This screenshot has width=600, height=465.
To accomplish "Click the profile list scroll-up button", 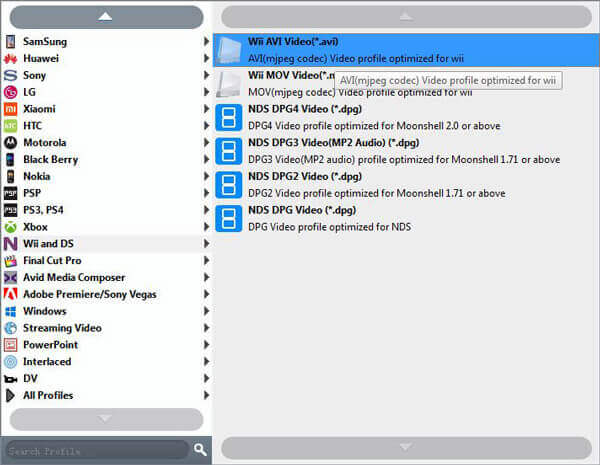I will pyautogui.click(x=406, y=16).
